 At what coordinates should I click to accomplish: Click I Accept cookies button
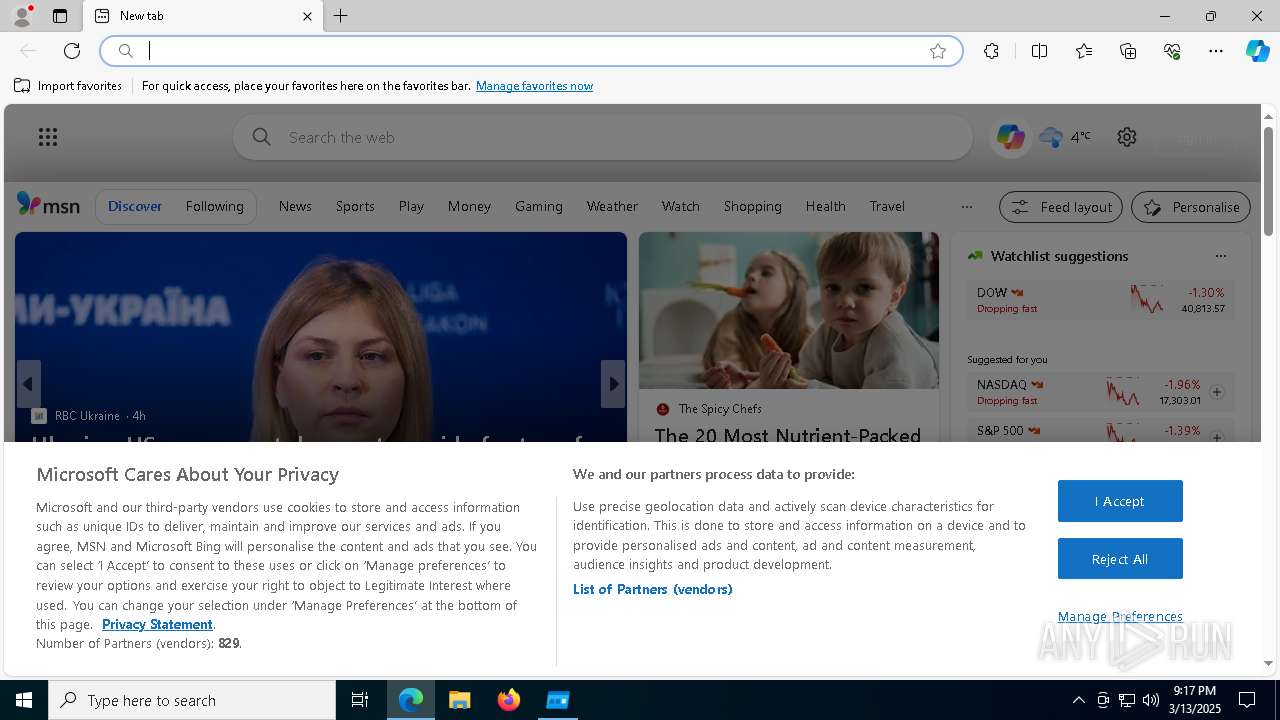tap(1120, 501)
